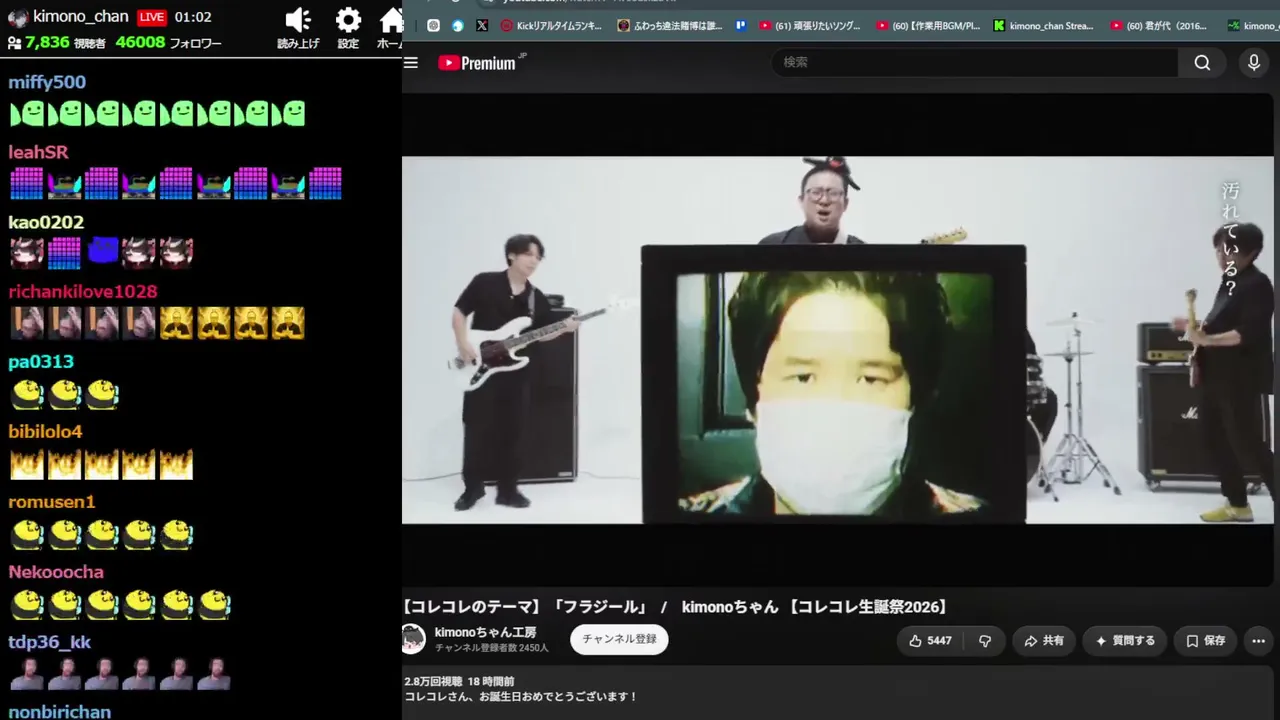Open more actions three-dot menu

[x=1259, y=641]
